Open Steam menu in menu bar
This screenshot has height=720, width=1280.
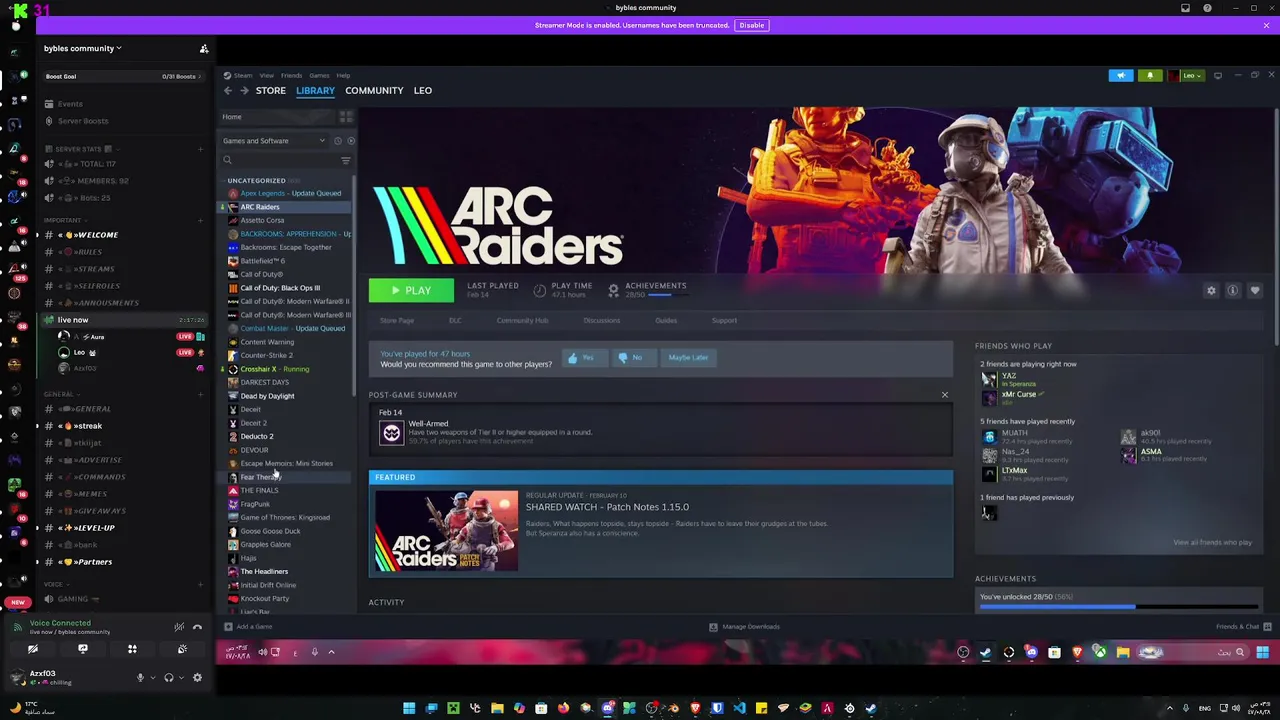242,75
